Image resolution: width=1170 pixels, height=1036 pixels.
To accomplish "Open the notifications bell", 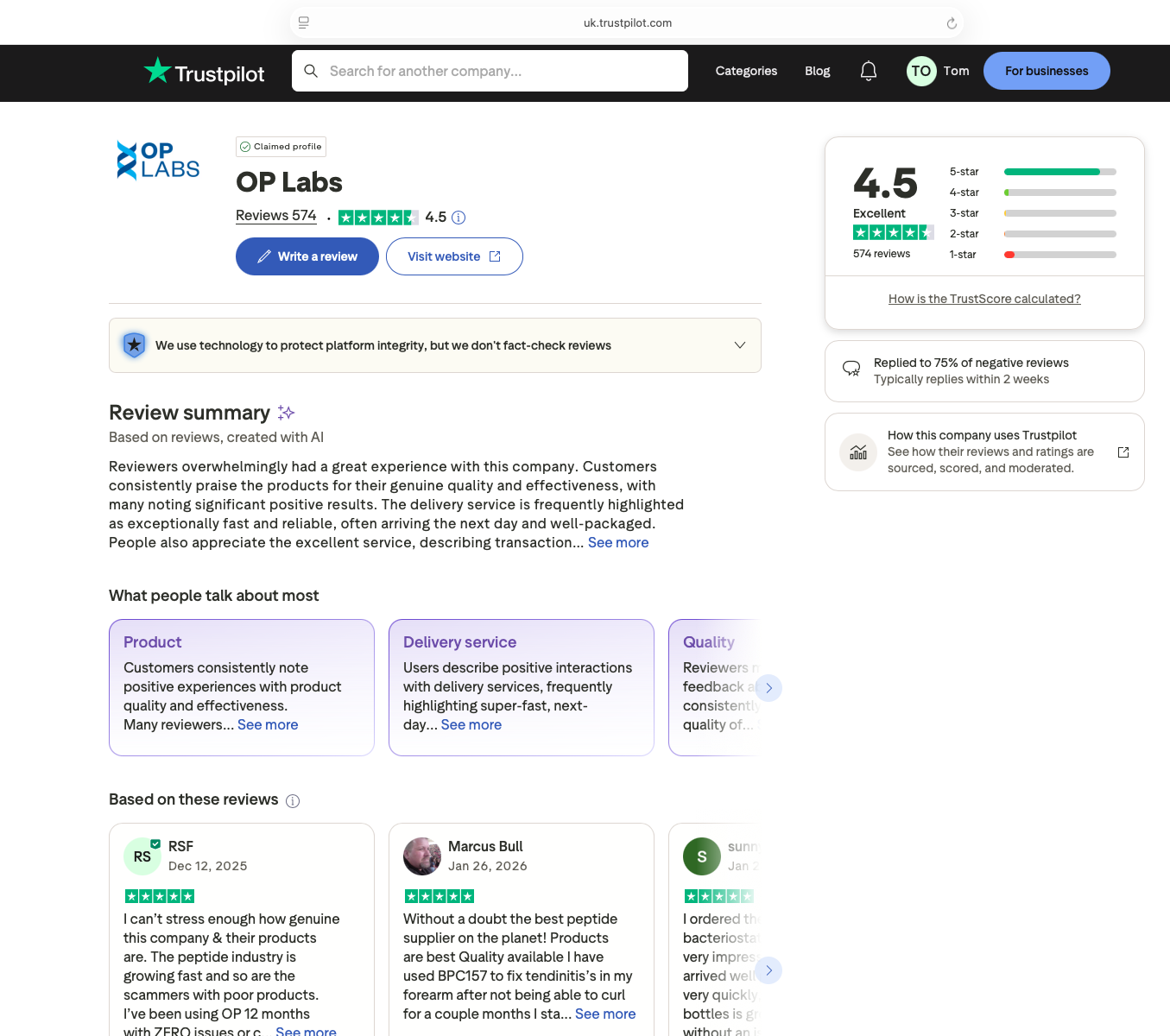I will (x=869, y=71).
